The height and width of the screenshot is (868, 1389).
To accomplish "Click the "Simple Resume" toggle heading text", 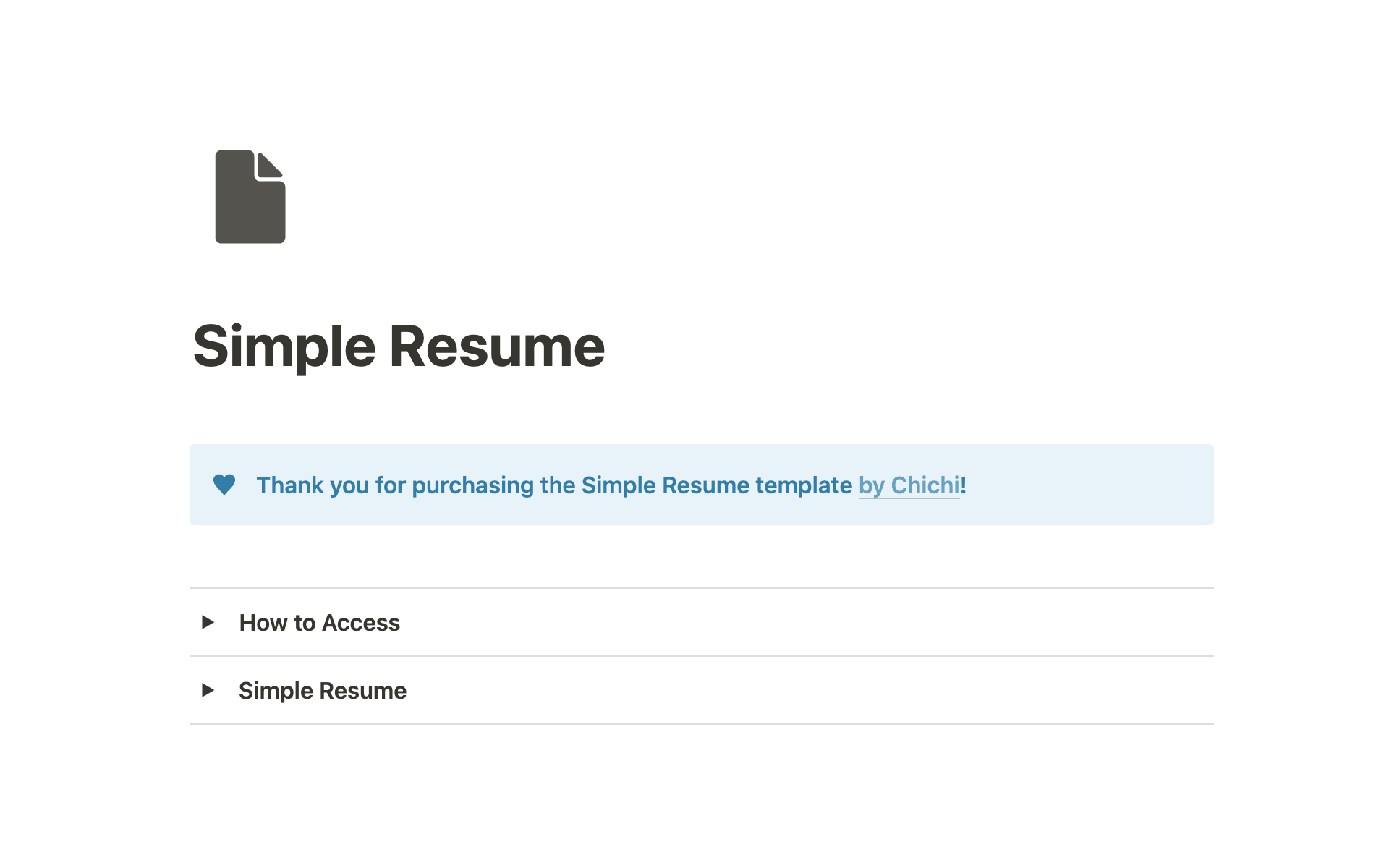I will point(323,691).
